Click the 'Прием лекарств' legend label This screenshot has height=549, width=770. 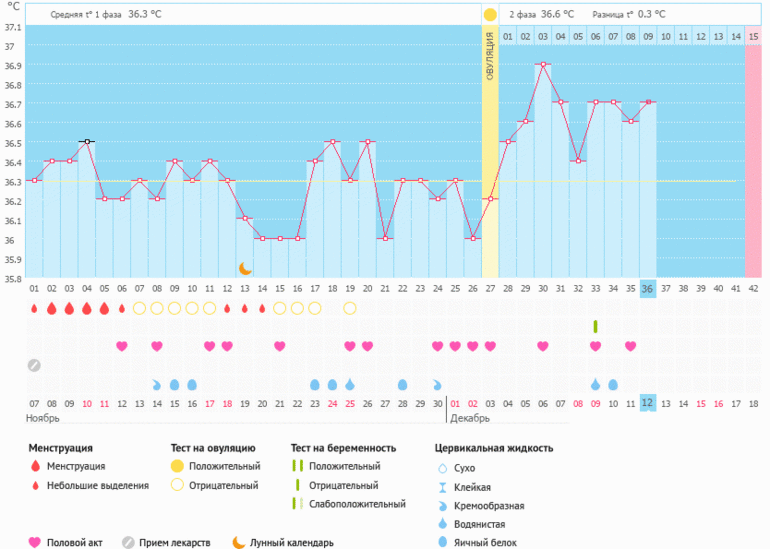[176, 542]
